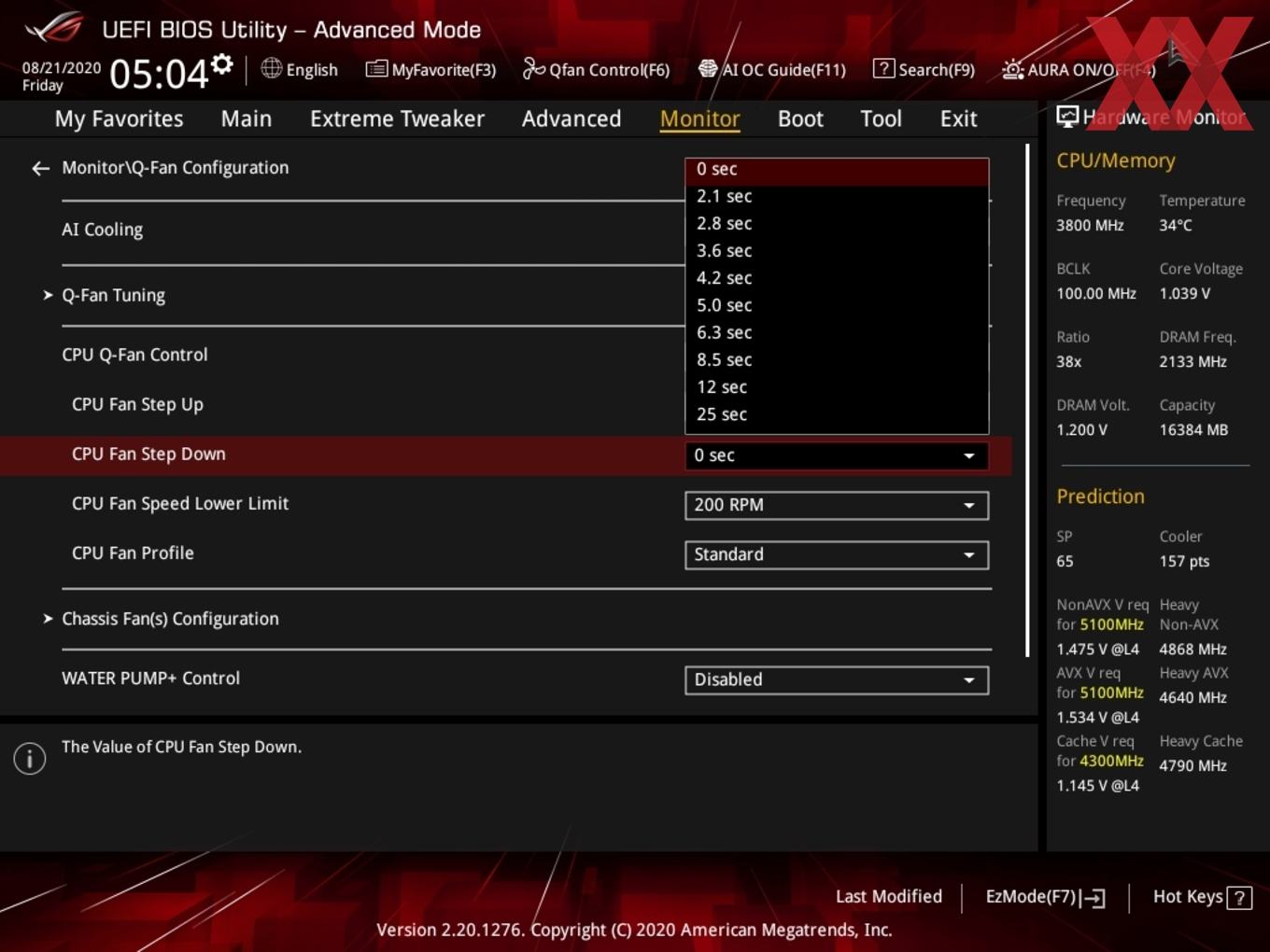Screen dimensions: 1270x952
Task: Open Qfan Control(F6)
Action: (596, 69)
